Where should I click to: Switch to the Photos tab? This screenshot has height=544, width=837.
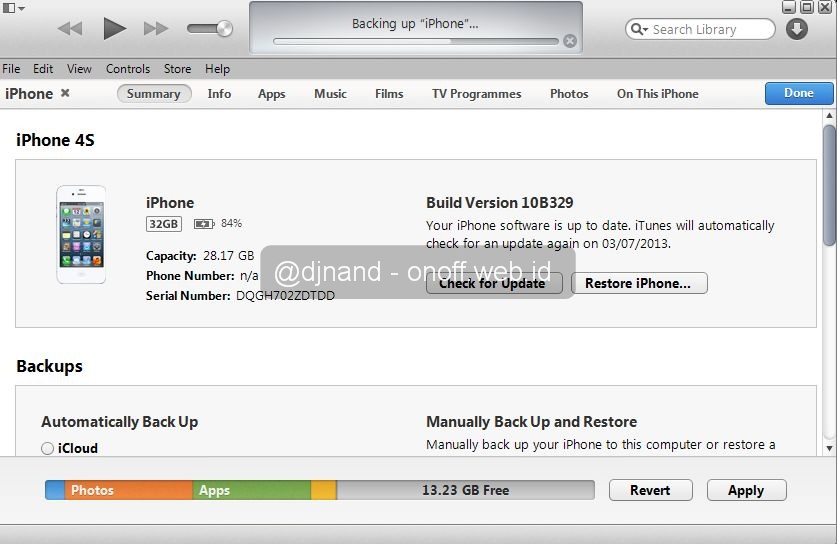[569, 93]
